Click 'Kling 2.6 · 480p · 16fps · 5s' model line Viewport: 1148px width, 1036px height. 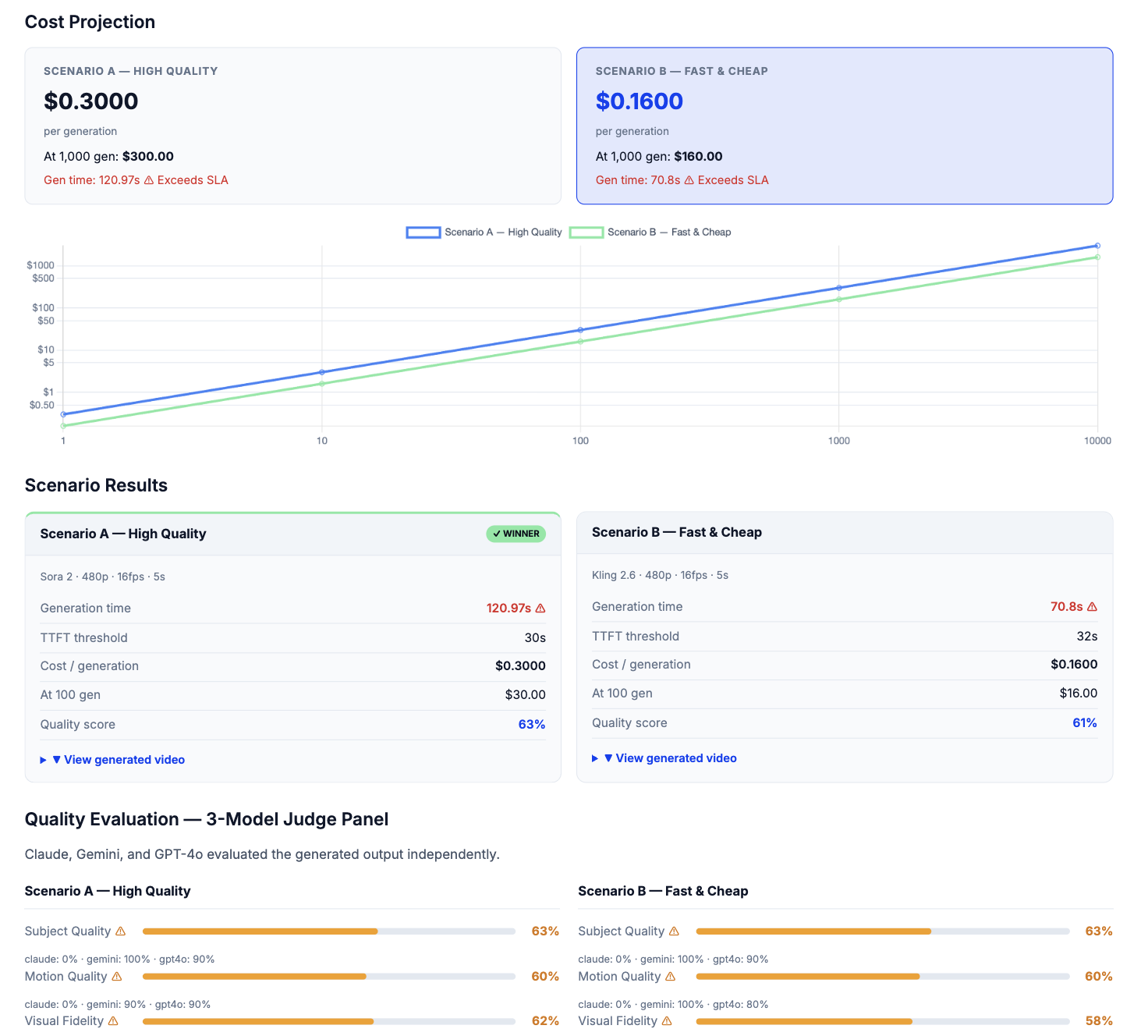pos(661,575)
